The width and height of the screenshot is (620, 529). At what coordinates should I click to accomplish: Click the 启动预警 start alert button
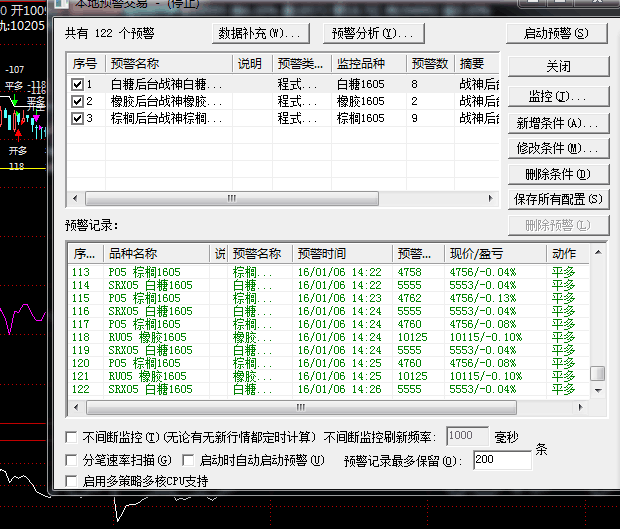[x=557, y=33]
